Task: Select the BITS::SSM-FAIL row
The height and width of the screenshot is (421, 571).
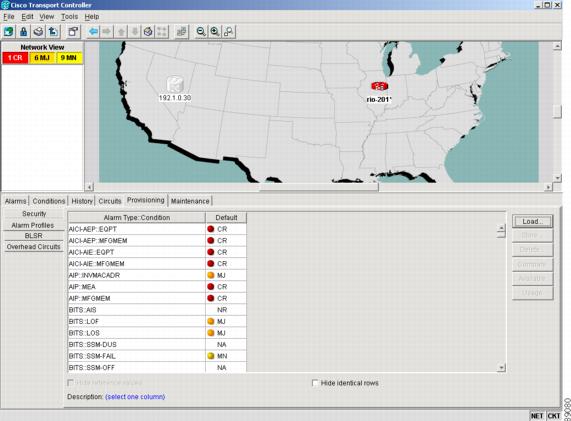Action: tap(157, 356)
